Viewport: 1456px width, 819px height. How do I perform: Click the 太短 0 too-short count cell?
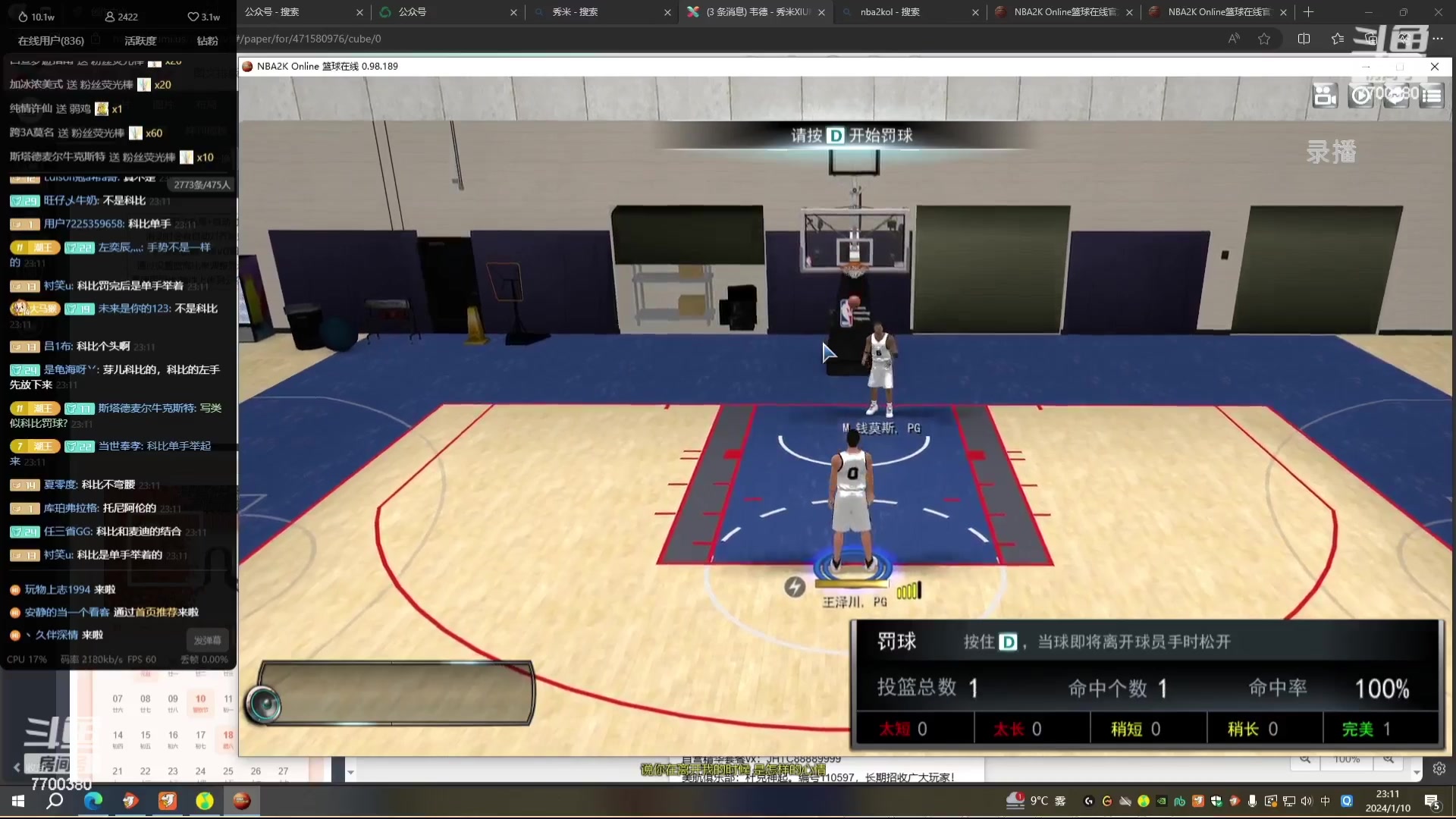coord(915,729)
